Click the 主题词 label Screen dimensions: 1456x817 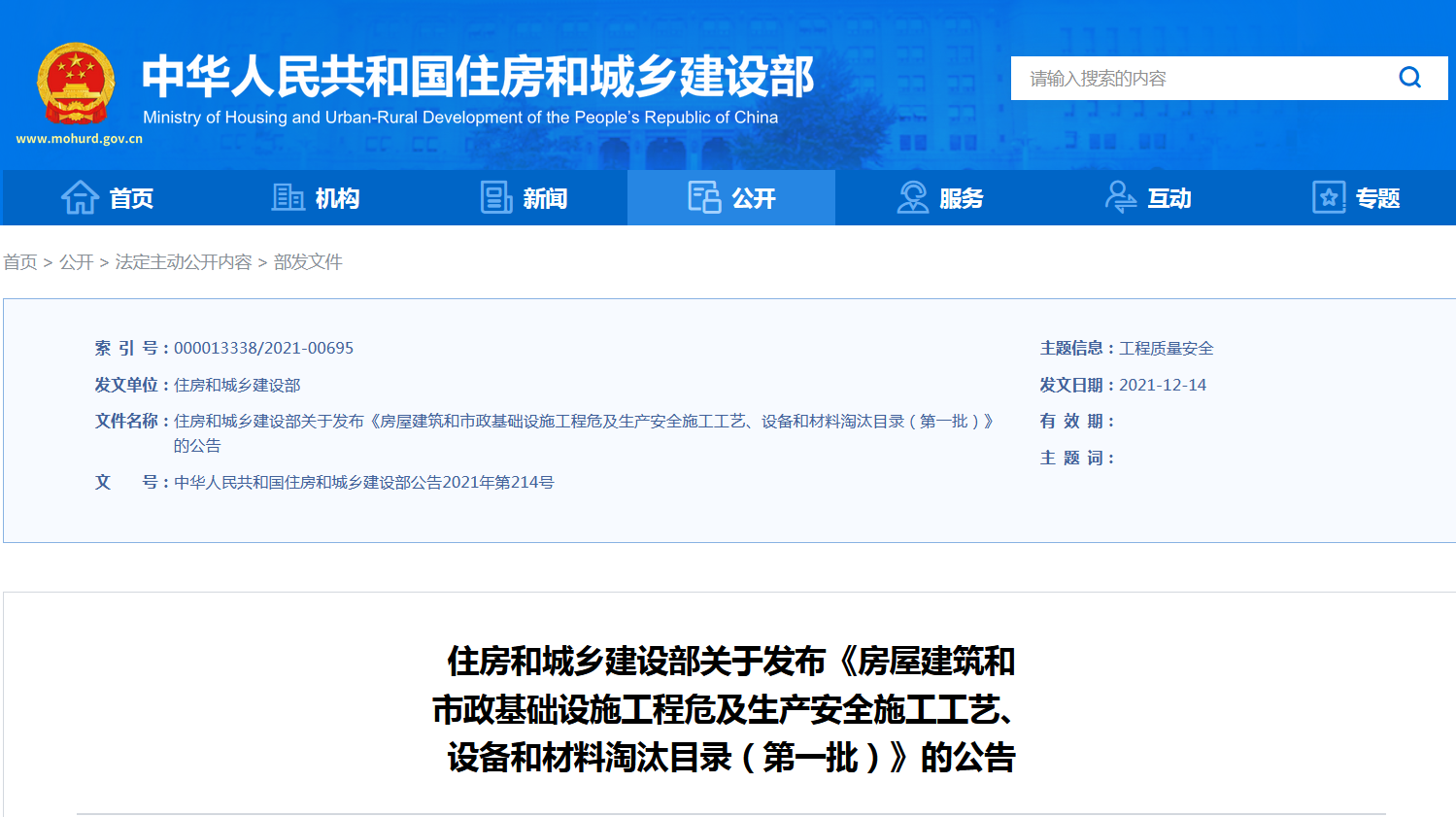point(1076,458)
